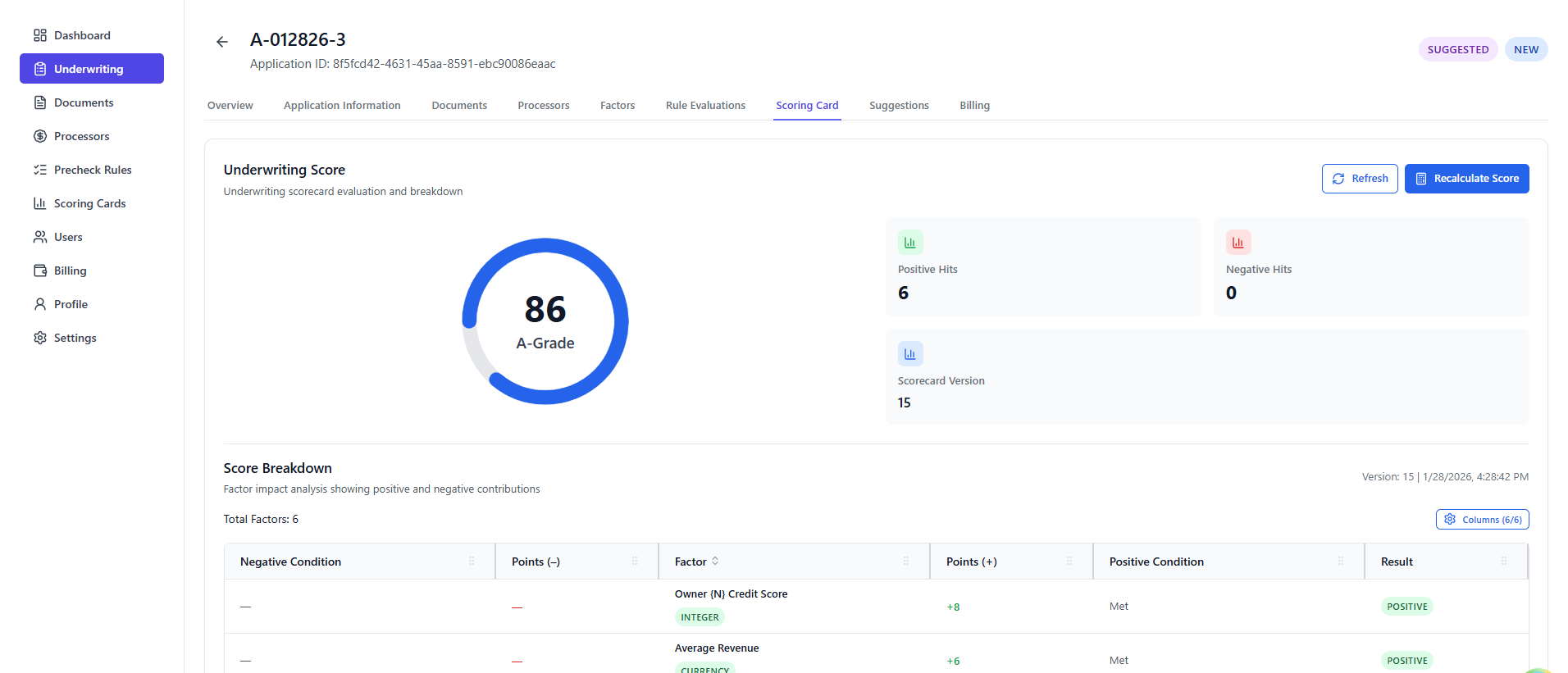Click the green Positive Hits chart icon
This screenshot has width=1568, height=673.
[910, 243]
